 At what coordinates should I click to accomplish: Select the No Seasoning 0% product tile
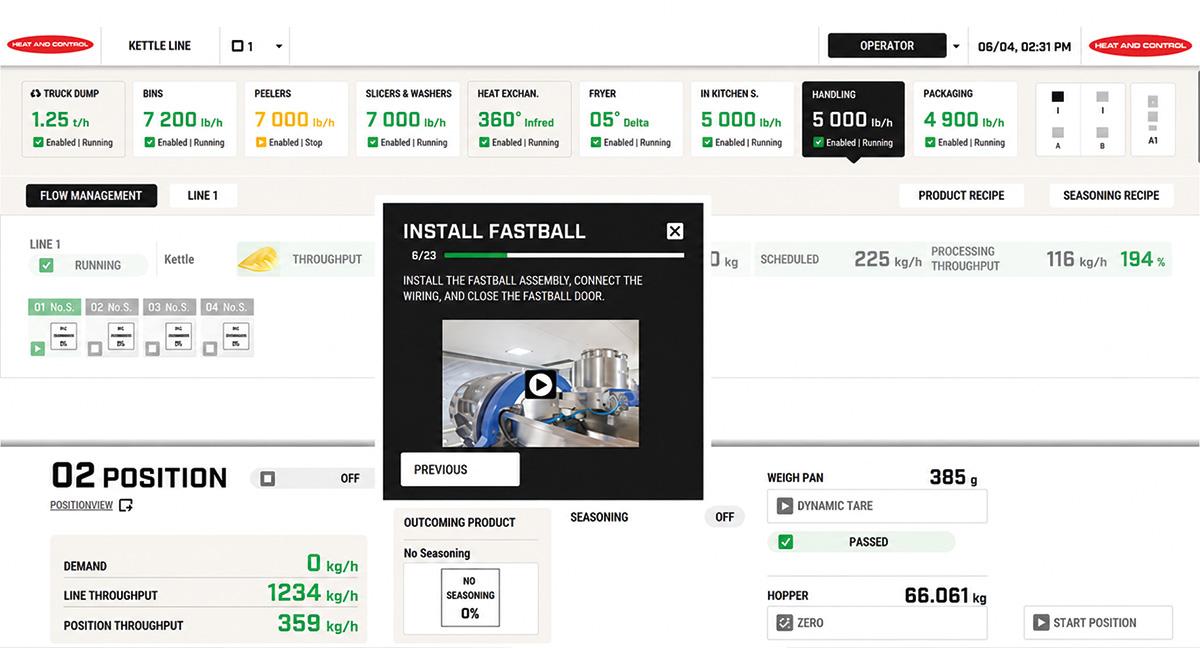click(470, 597)
